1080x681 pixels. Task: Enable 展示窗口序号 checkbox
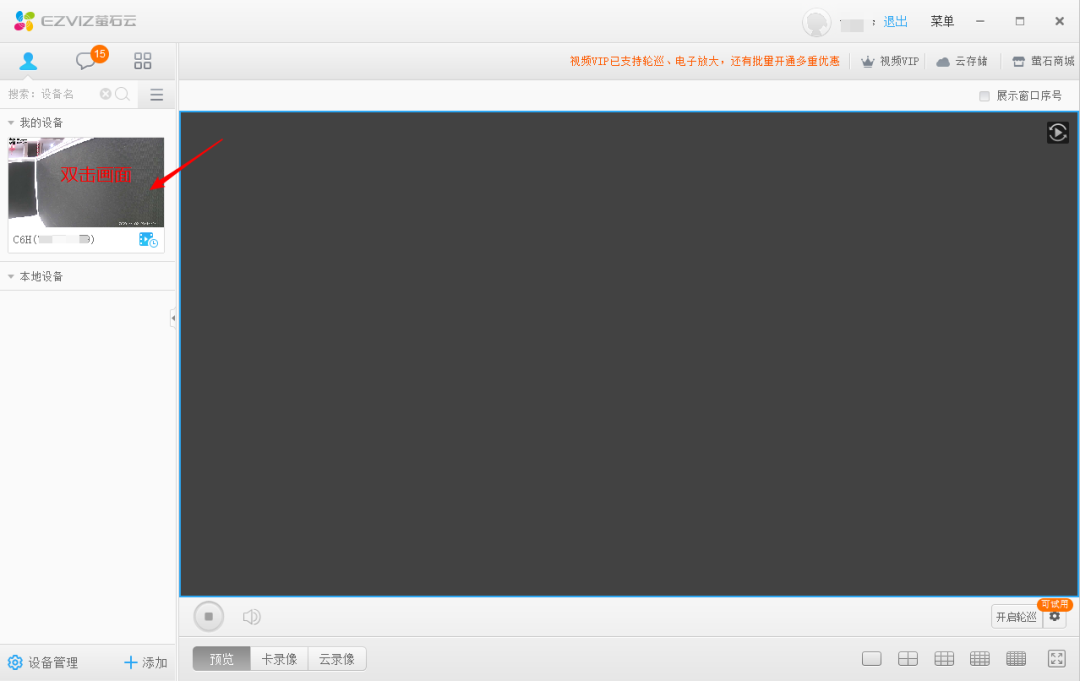[x=984, y=96]
